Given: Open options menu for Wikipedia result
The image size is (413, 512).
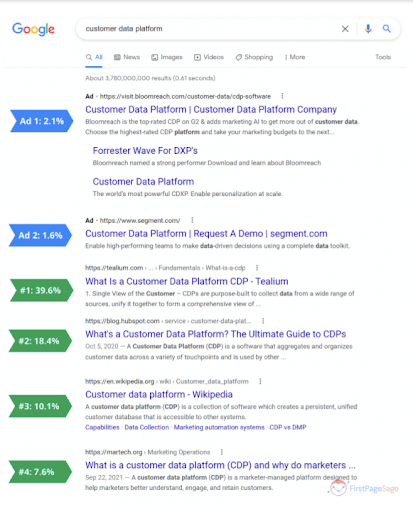Looking at the screenshot, I should [x=260, y=381].
